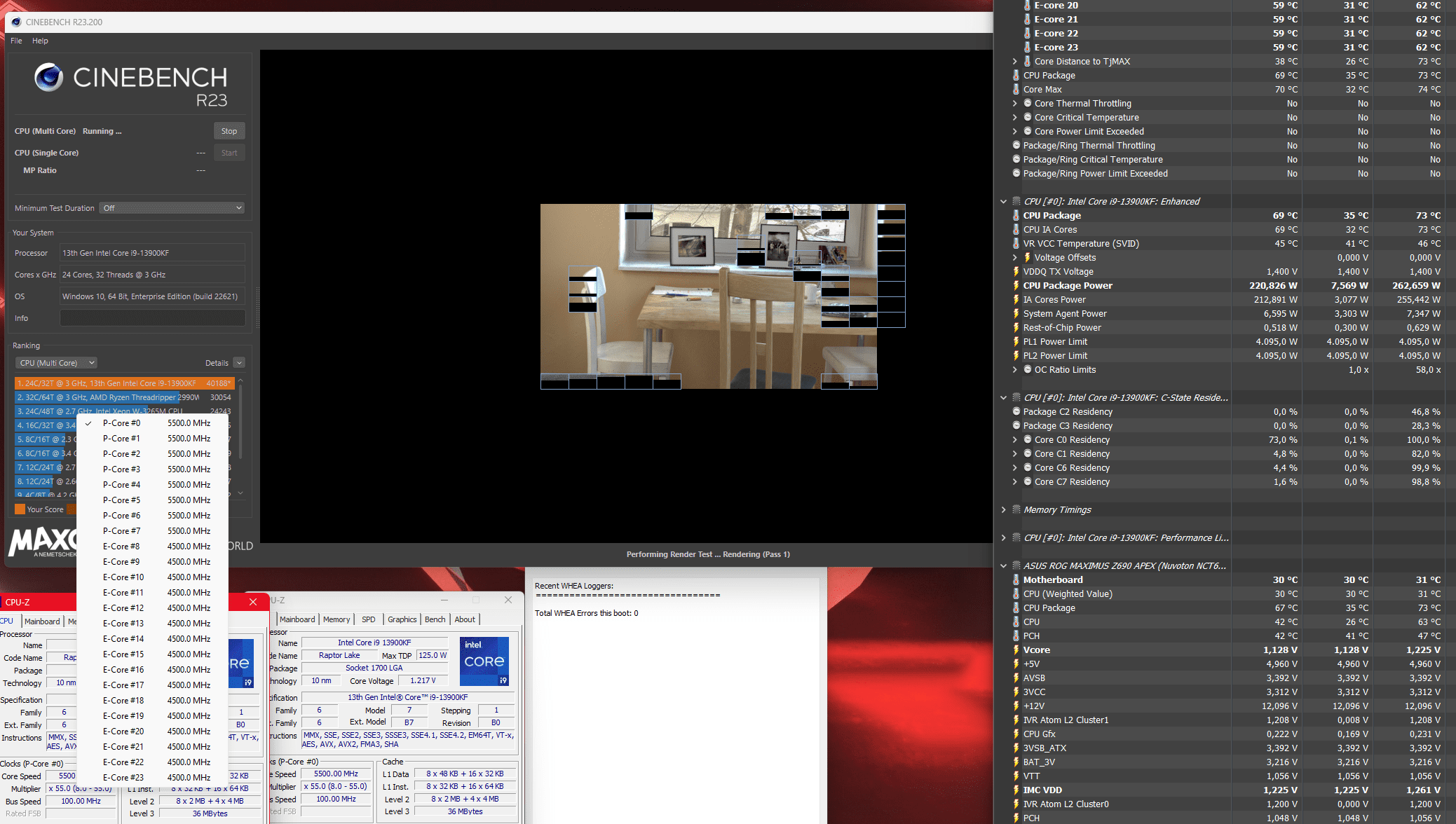
Task: Click the lightning icon next to Vcore
Action: pos(1016,650)
